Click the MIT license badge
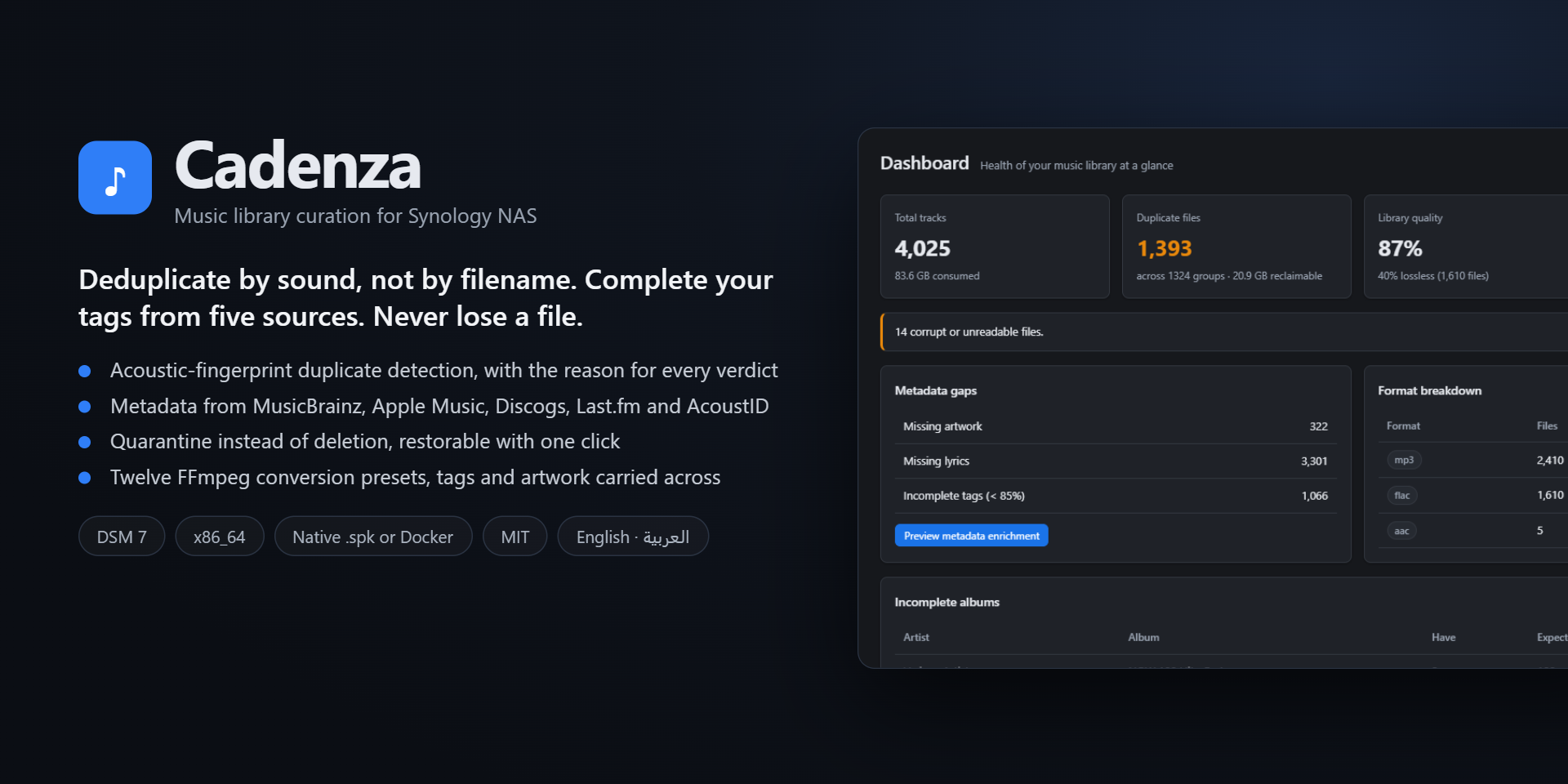This screenshot has width=1568, height=784. point(515,537)
